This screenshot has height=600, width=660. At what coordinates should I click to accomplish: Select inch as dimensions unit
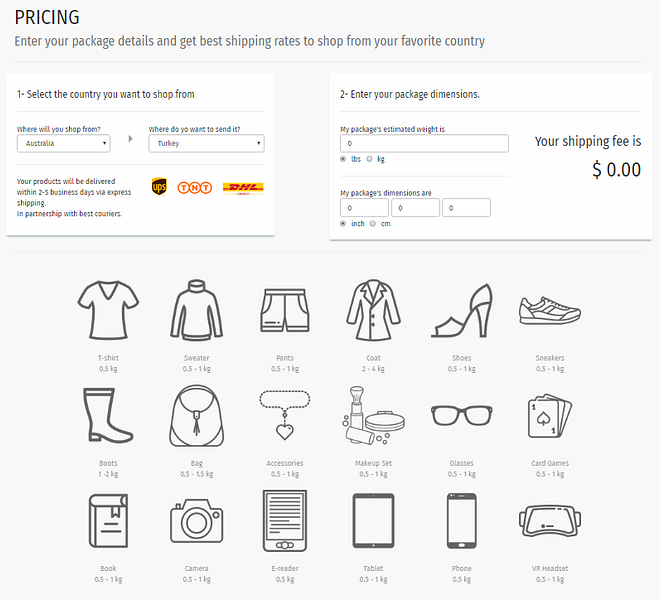[x=344, y=223]
